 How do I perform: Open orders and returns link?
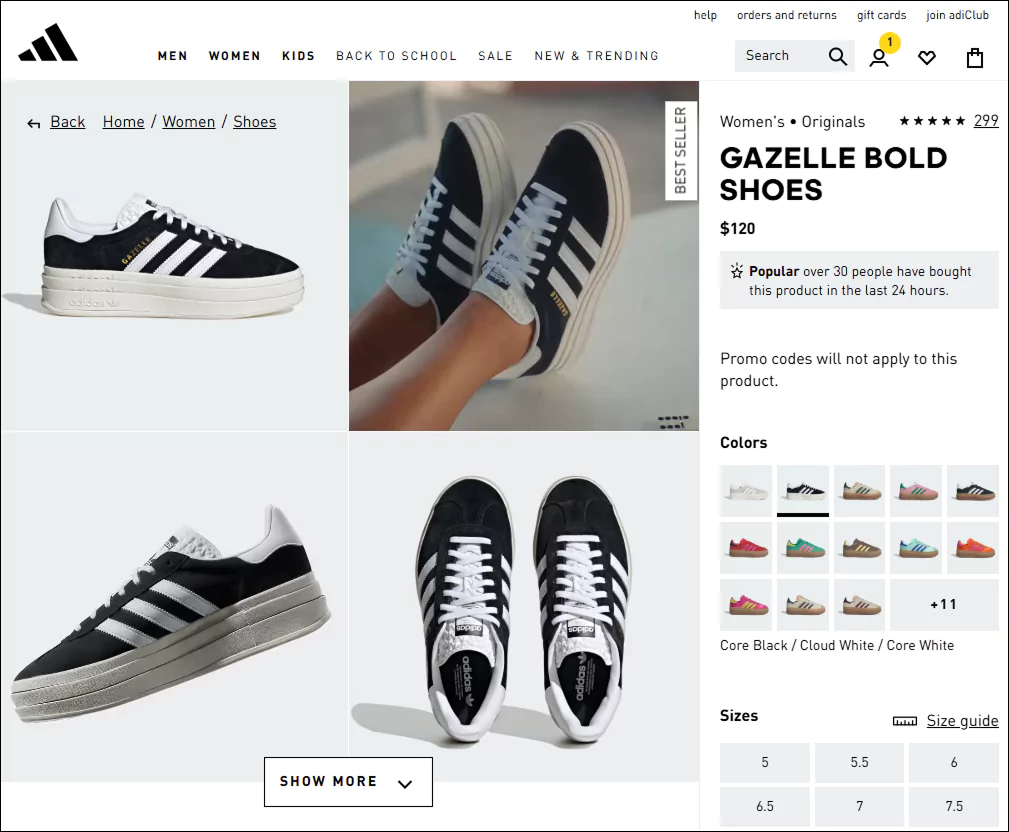[787, 15]
